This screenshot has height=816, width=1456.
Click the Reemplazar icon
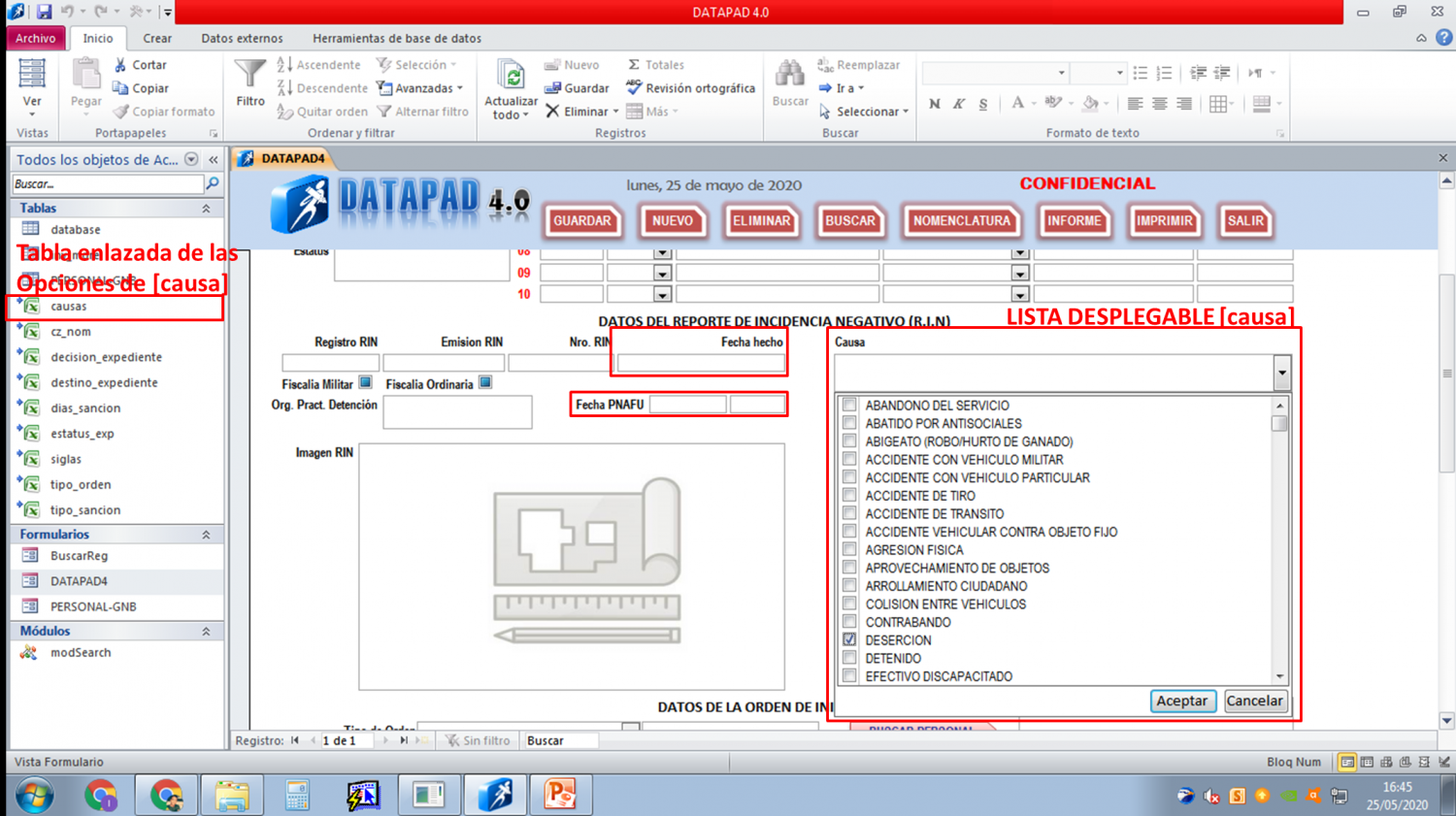(x=825, y=65)
